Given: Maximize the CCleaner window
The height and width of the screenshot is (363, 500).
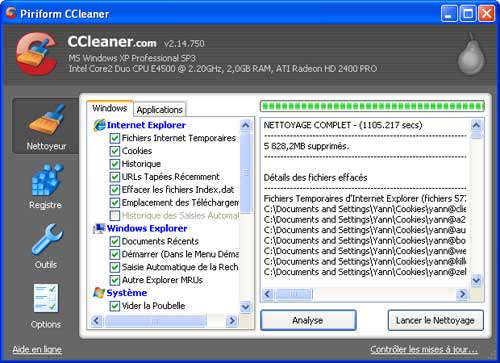Looking at the screenshot, I should [468, 14].
